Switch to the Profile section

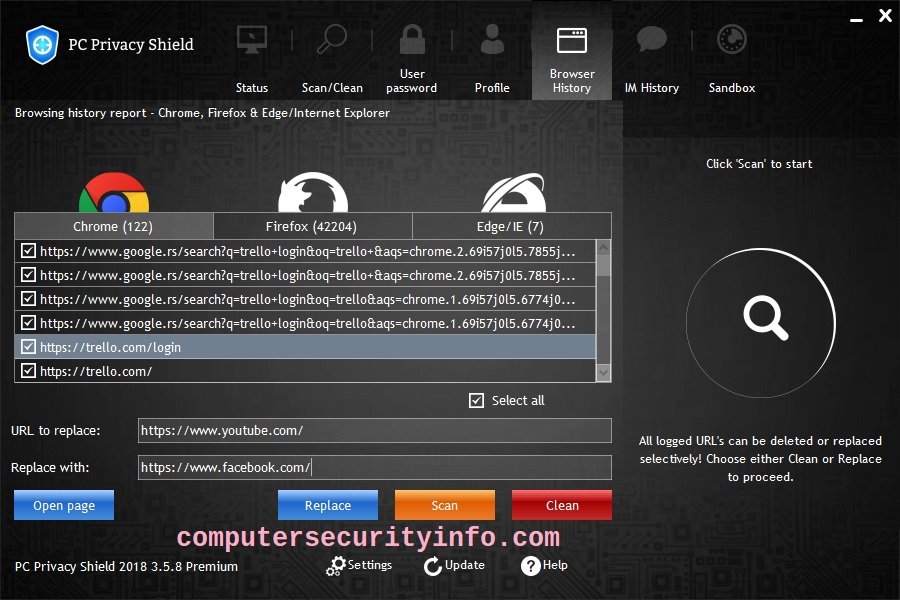(492, 60)
